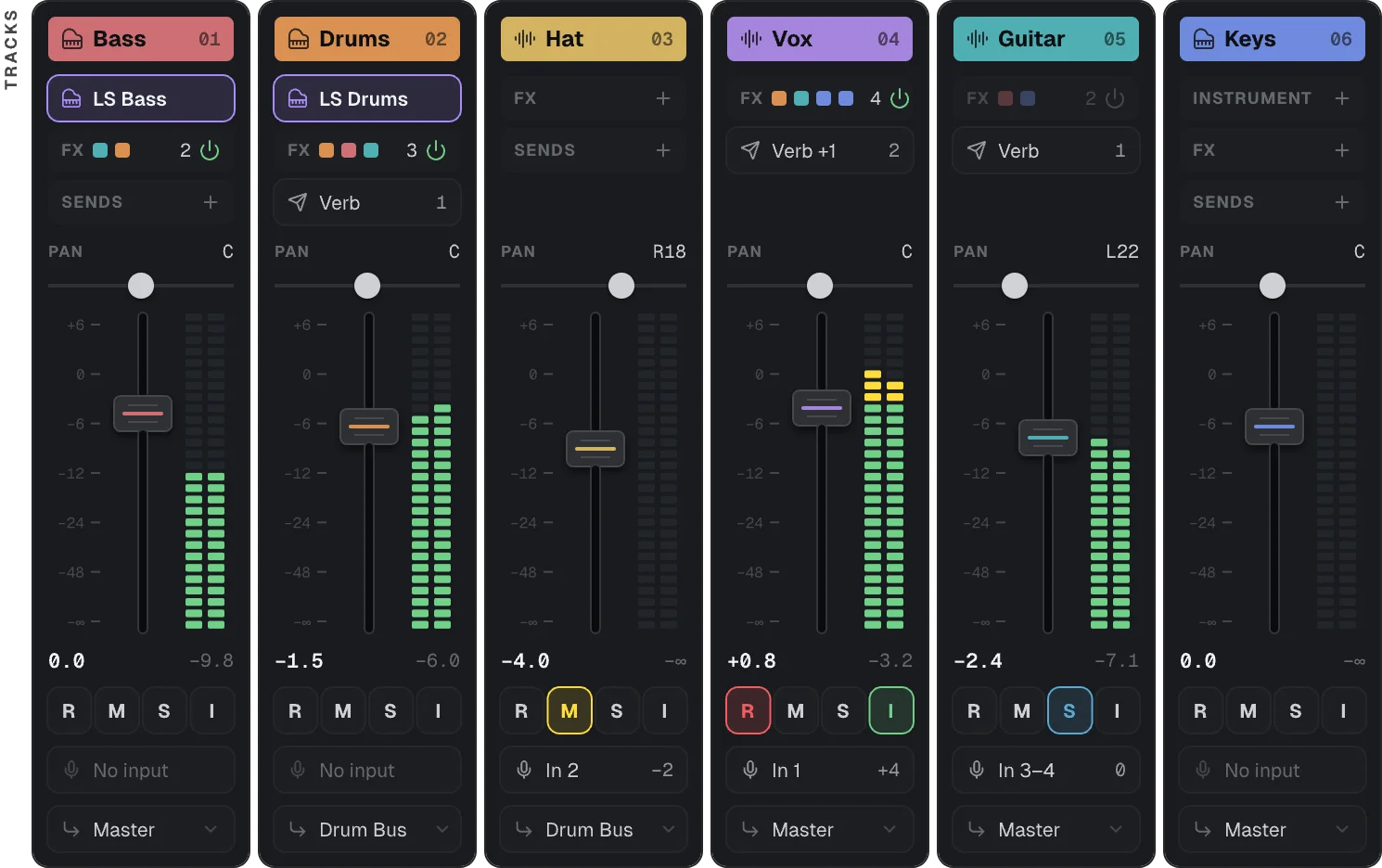This screenshot has height=868, width=1382.
Task: Click the microphone icon on Hat In 2 input
Action: point(524,770)
